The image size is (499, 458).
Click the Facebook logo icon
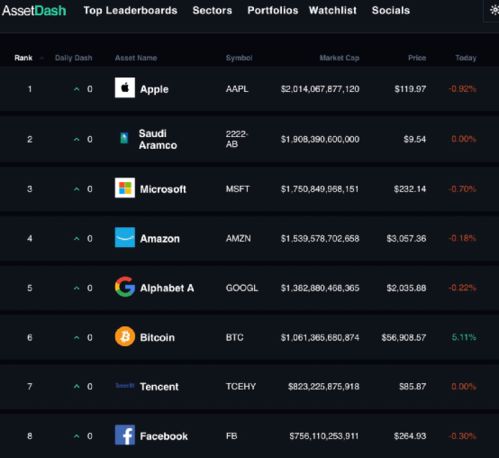point(125,435)
